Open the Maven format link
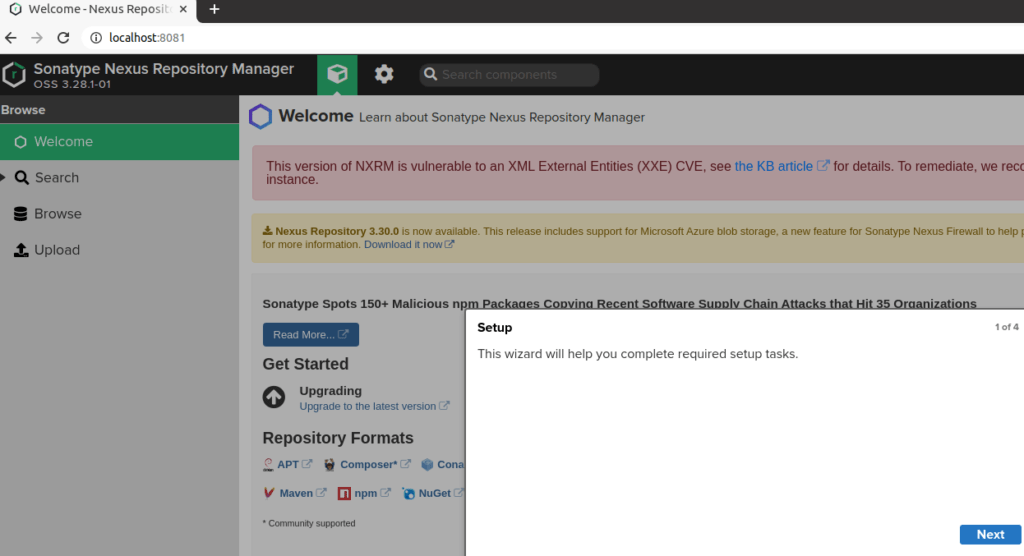 pos(296,493)
